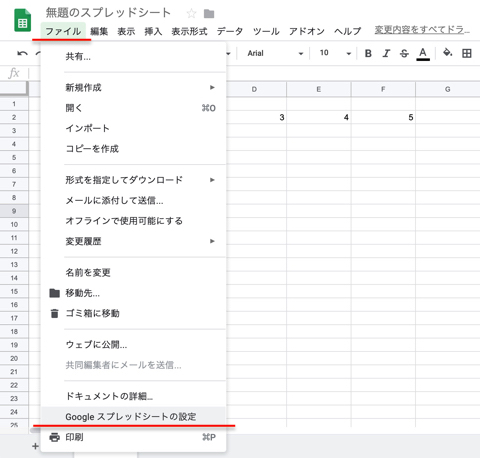Select column G header
Screen dimensions: 480x458
tap(447, 89)
